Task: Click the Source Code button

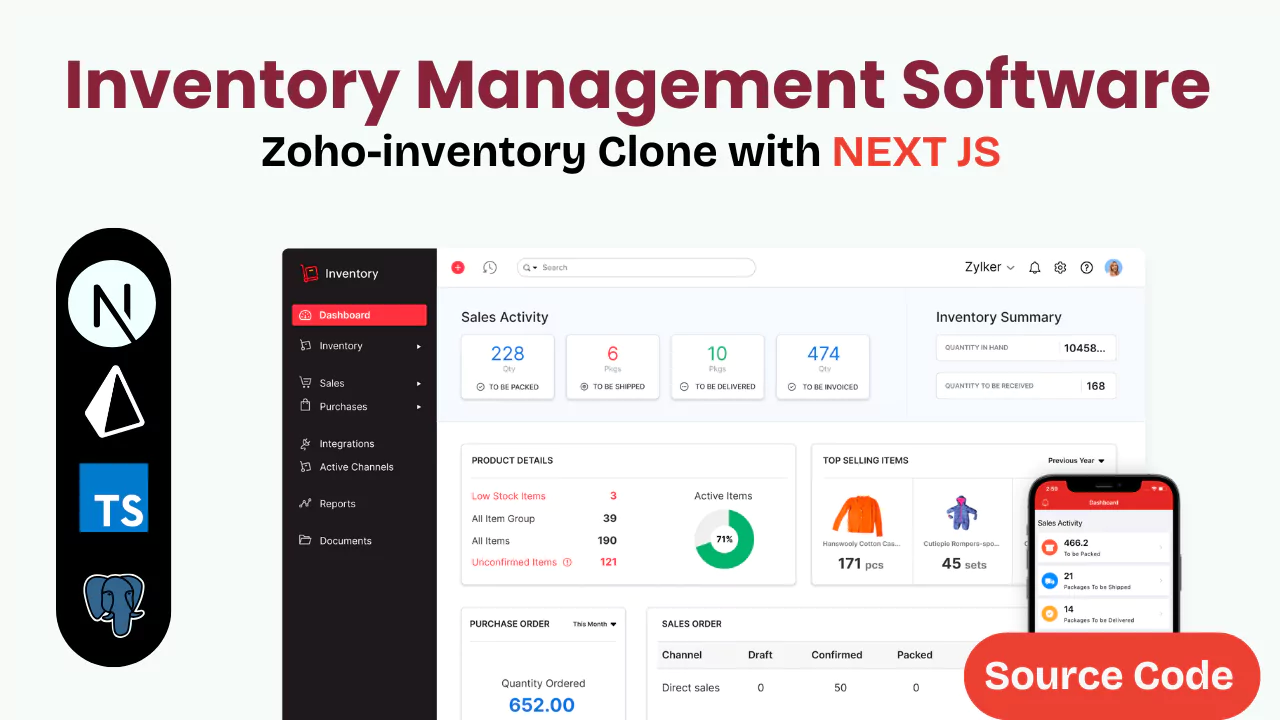Action: pyautogui.click(x=1110, y=676)
